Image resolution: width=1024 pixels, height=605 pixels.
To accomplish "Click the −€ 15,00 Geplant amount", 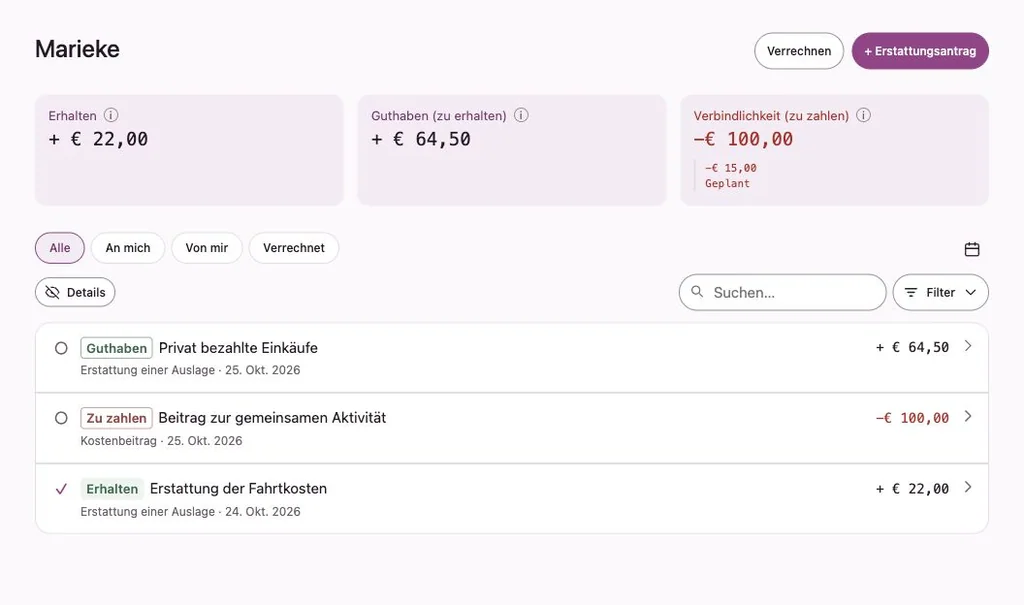I will click(731, 168).
